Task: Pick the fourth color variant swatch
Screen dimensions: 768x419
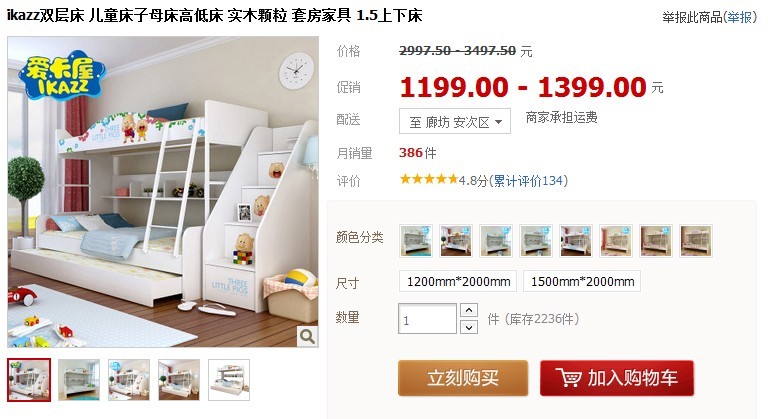Action: point(536,241)
